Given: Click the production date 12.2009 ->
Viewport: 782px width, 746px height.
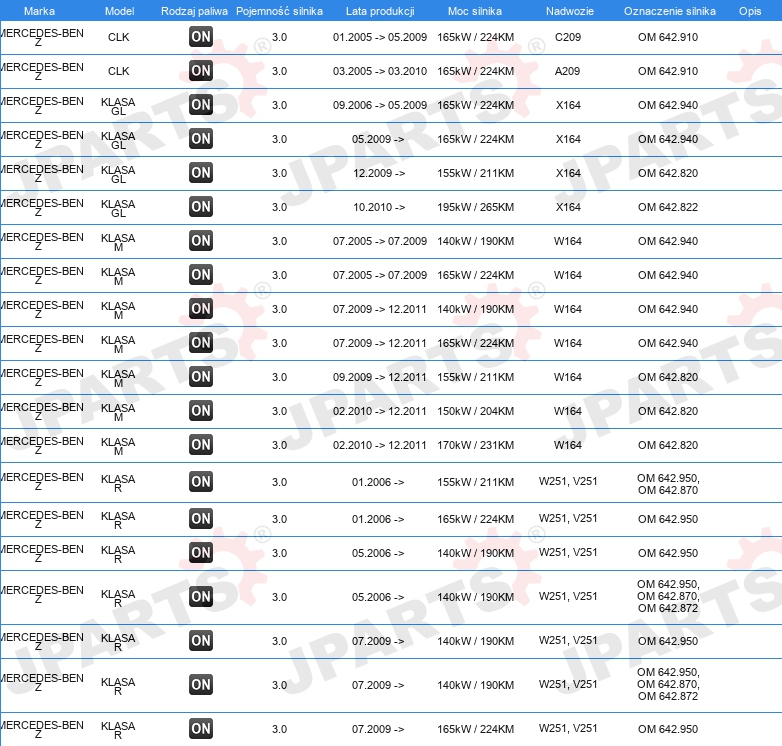Looking at the screenshot, I should 379,173.
